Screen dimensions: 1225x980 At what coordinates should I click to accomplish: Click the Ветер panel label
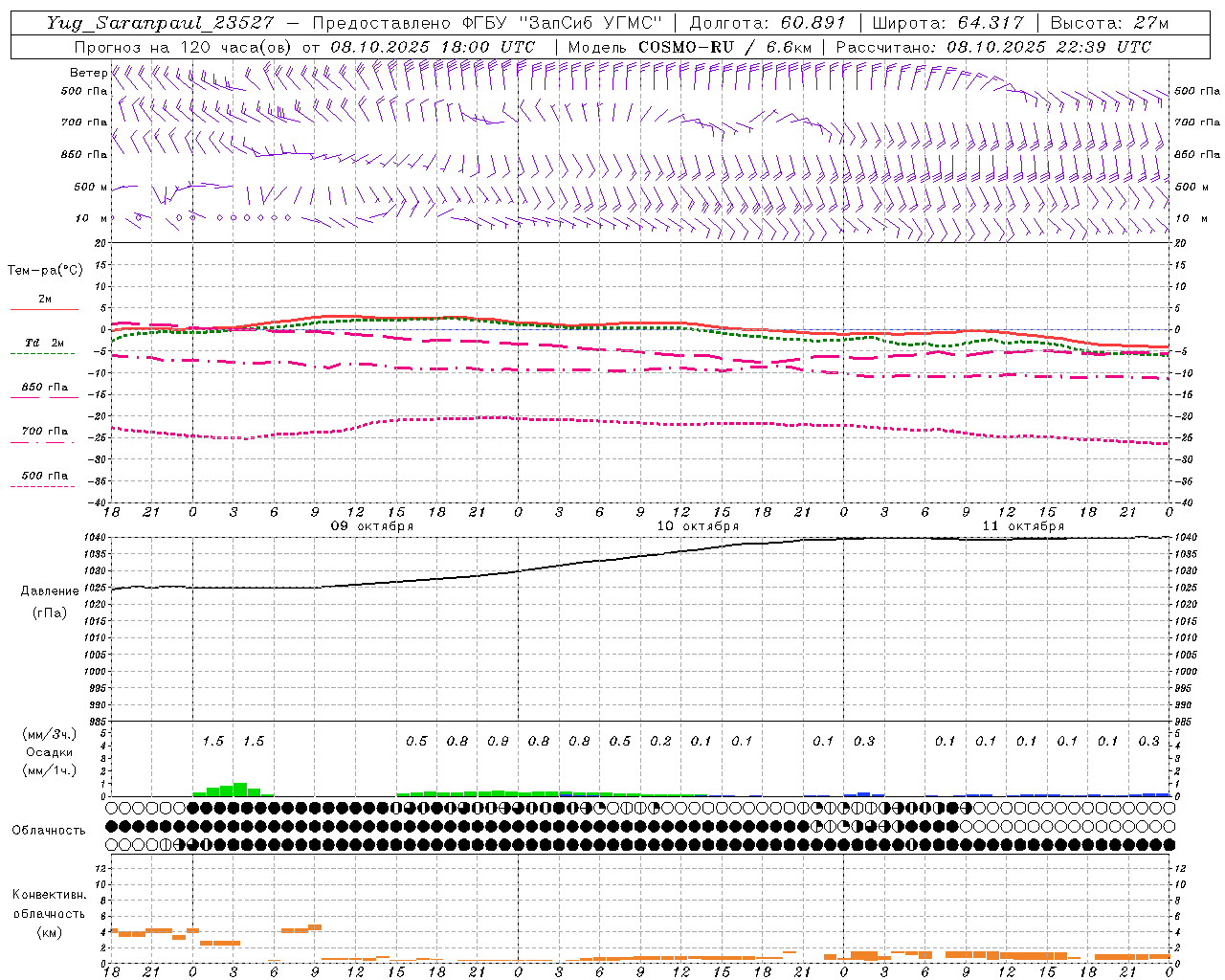pyautogui.click(x=88, y=73)
